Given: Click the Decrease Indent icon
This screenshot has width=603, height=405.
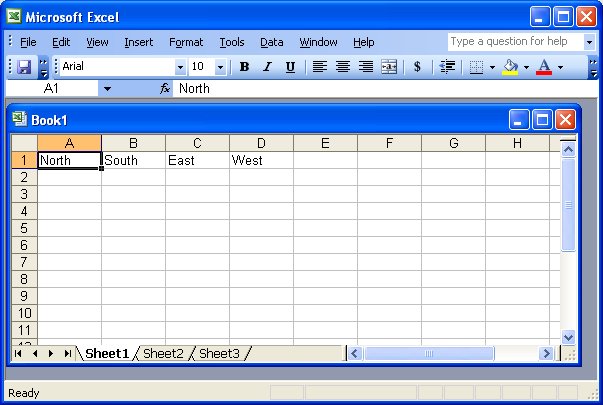Looking at the screenshot, I should click(x=447, y=67).
